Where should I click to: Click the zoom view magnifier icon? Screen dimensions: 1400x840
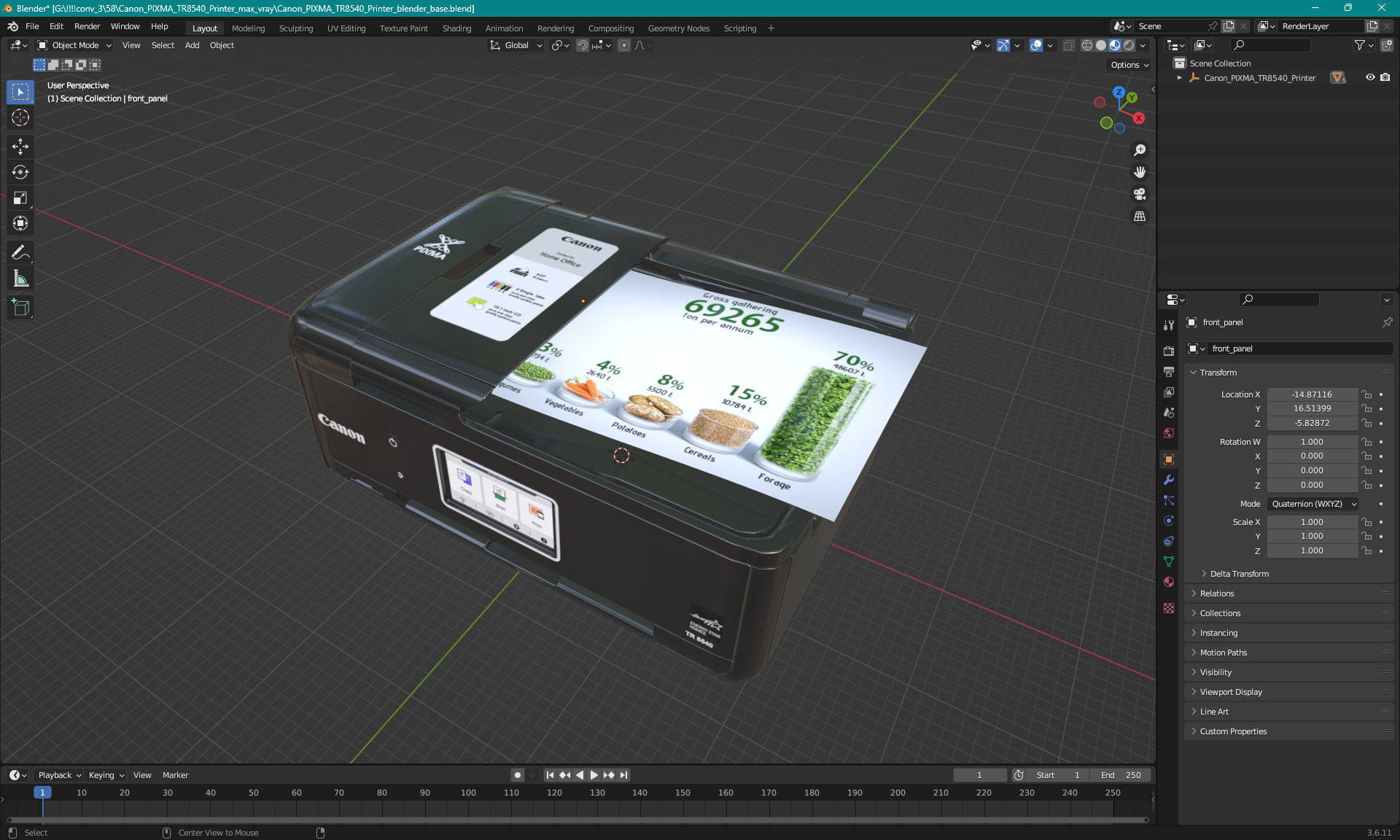[x=1140, y=150]
